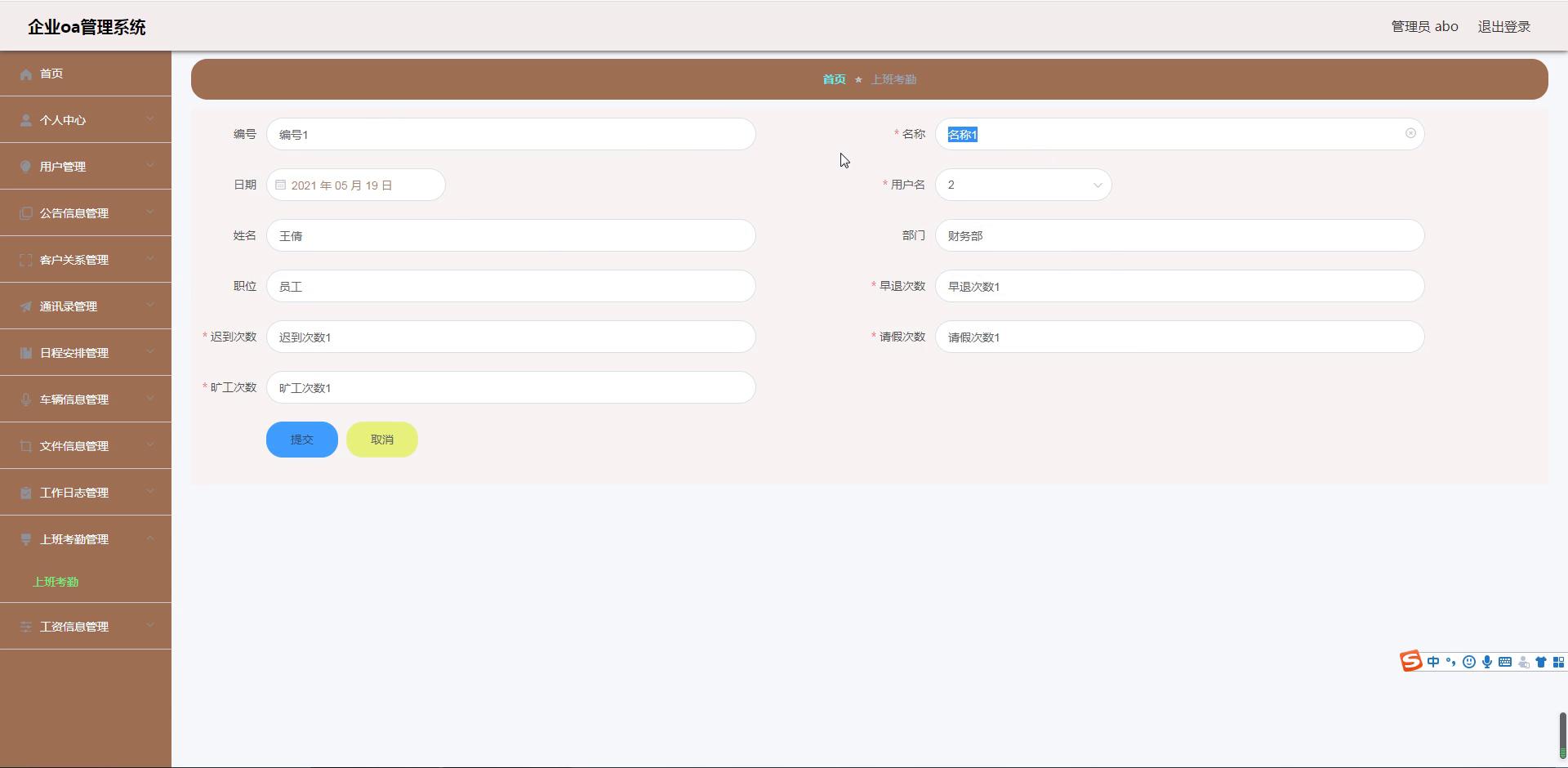Click the 首页 breadcrumb link
This screenshot has height=768, width=1568.
coord(834,79)
